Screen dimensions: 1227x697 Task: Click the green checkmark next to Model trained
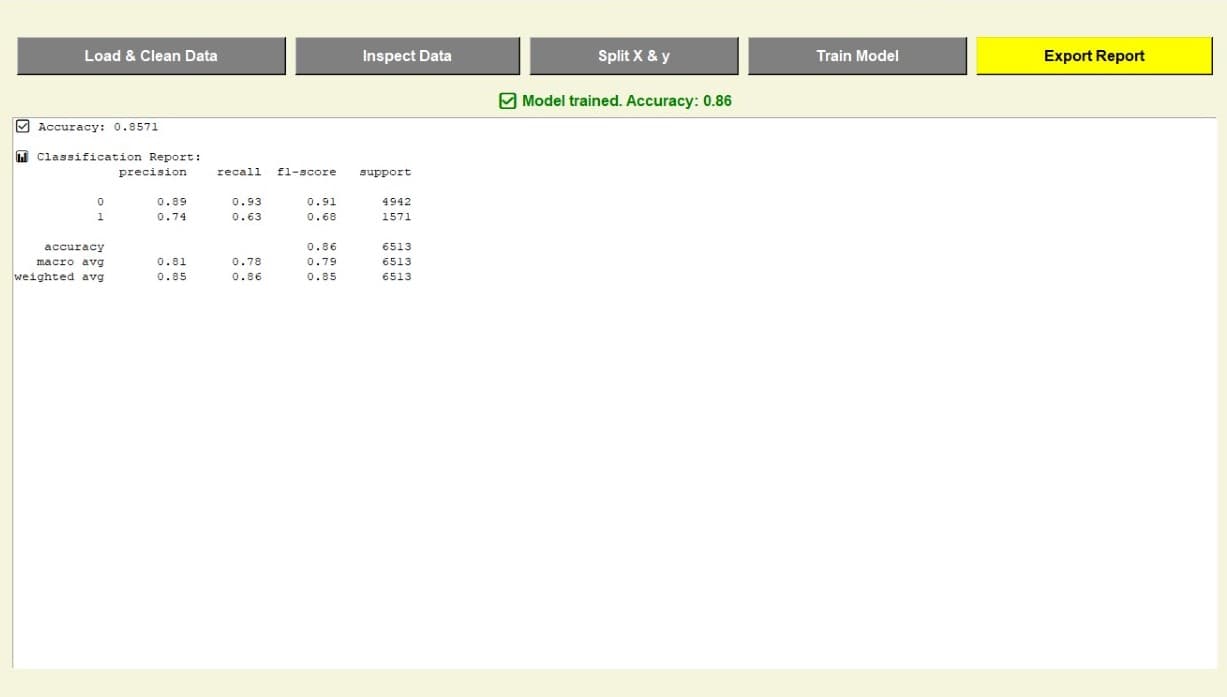pos(508,100)
